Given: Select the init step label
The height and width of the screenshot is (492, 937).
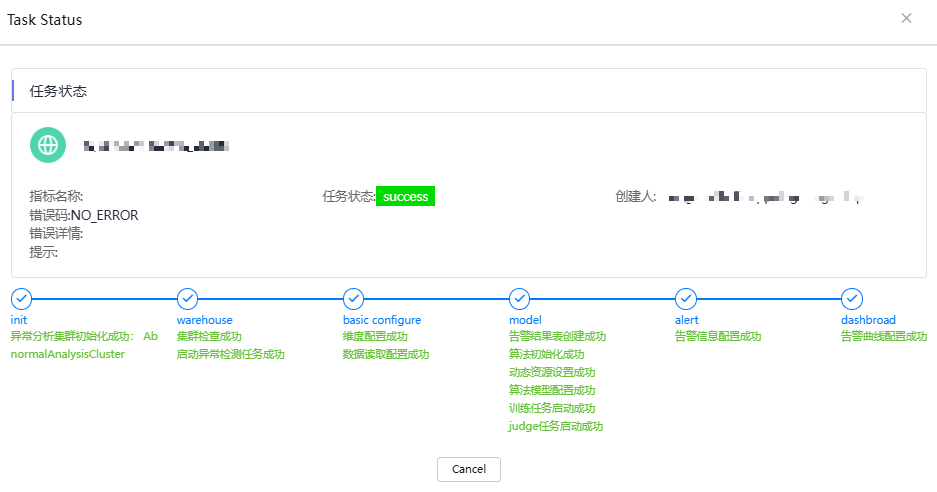Looking at the screenshot, I should pyautogui.click(x=19, y=320).
